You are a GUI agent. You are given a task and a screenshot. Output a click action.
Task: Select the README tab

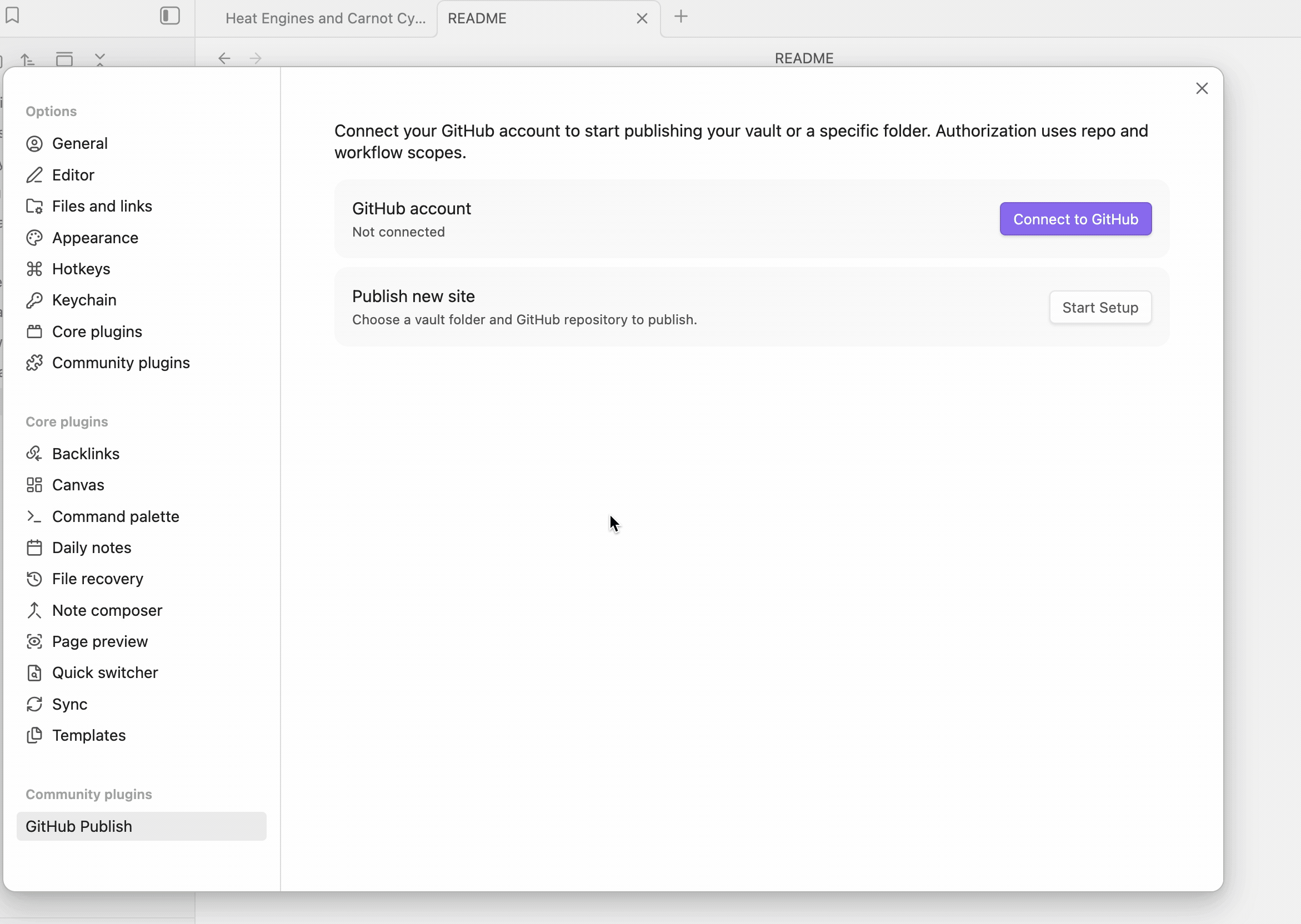(548, 18)
